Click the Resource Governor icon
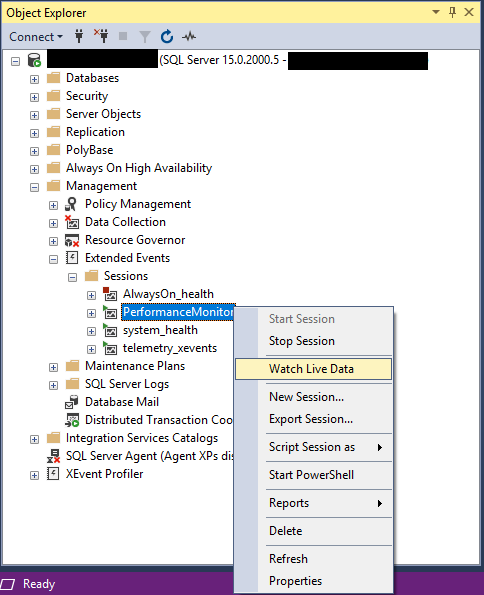Screen dimensions: 484x595 tap(72, 241)
